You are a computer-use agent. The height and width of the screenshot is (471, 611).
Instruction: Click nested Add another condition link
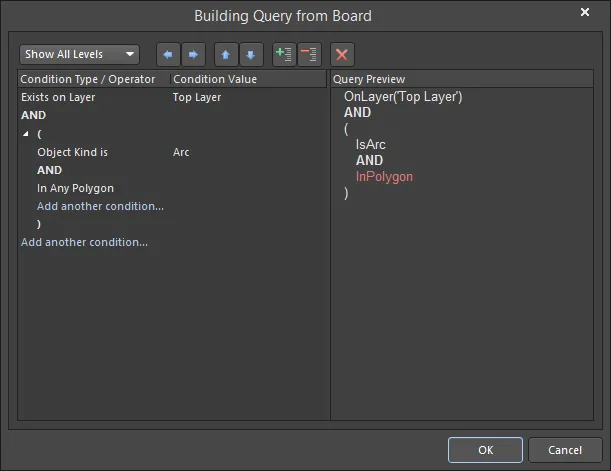101,206
